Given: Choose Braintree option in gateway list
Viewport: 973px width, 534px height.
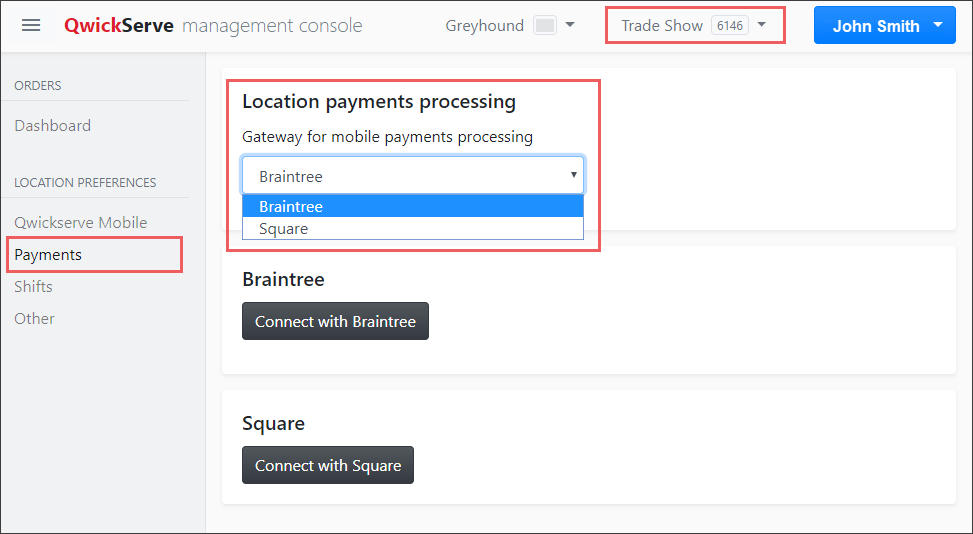Looking at the screenshot, I should click(413, 206).
